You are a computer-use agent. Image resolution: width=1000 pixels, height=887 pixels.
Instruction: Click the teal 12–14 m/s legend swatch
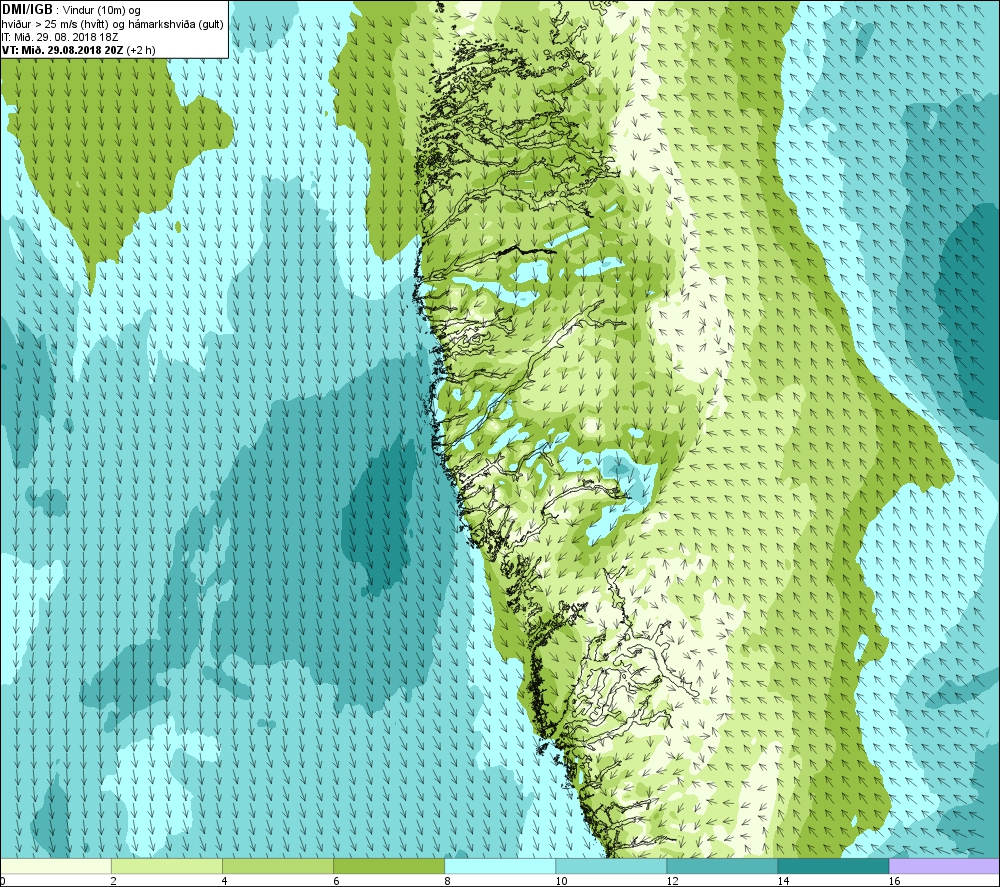[x=721, y=866]
